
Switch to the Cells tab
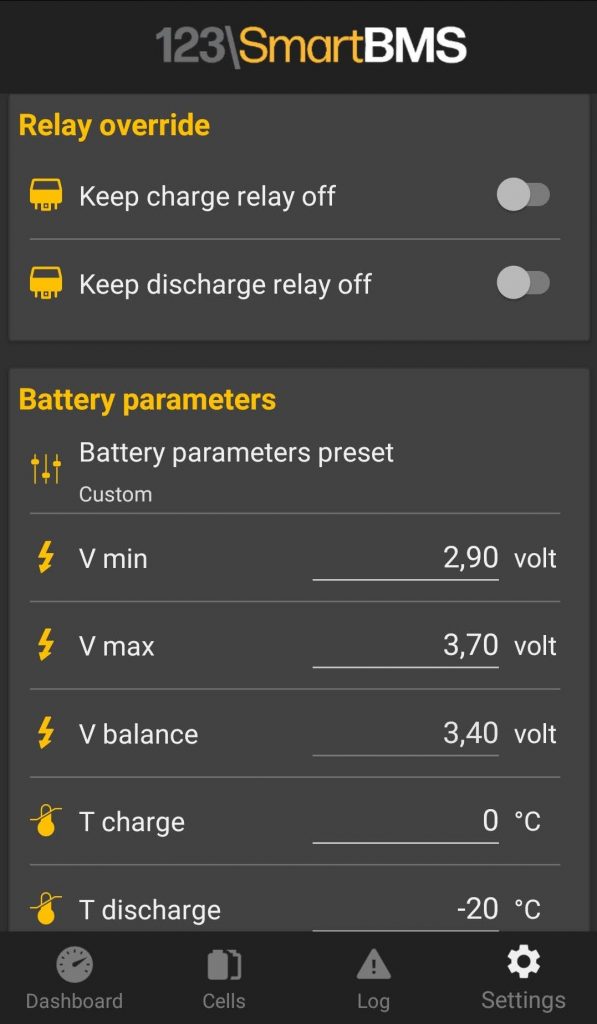pos(224,978)
